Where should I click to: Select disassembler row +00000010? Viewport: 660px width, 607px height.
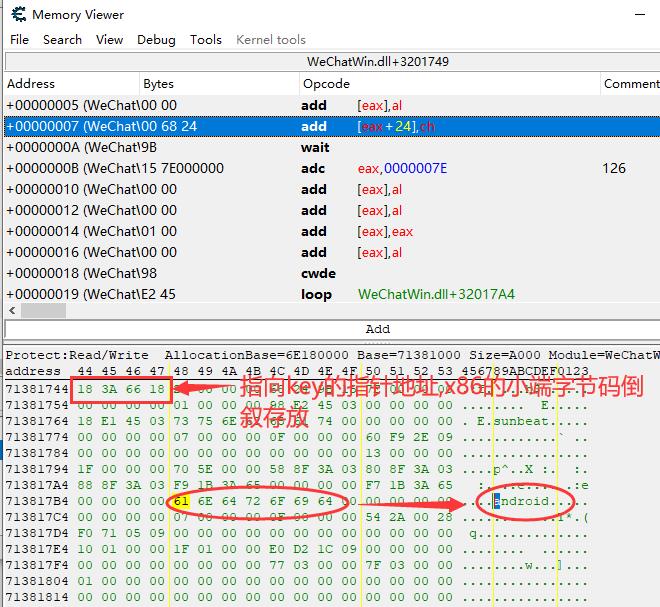[333, 189]
